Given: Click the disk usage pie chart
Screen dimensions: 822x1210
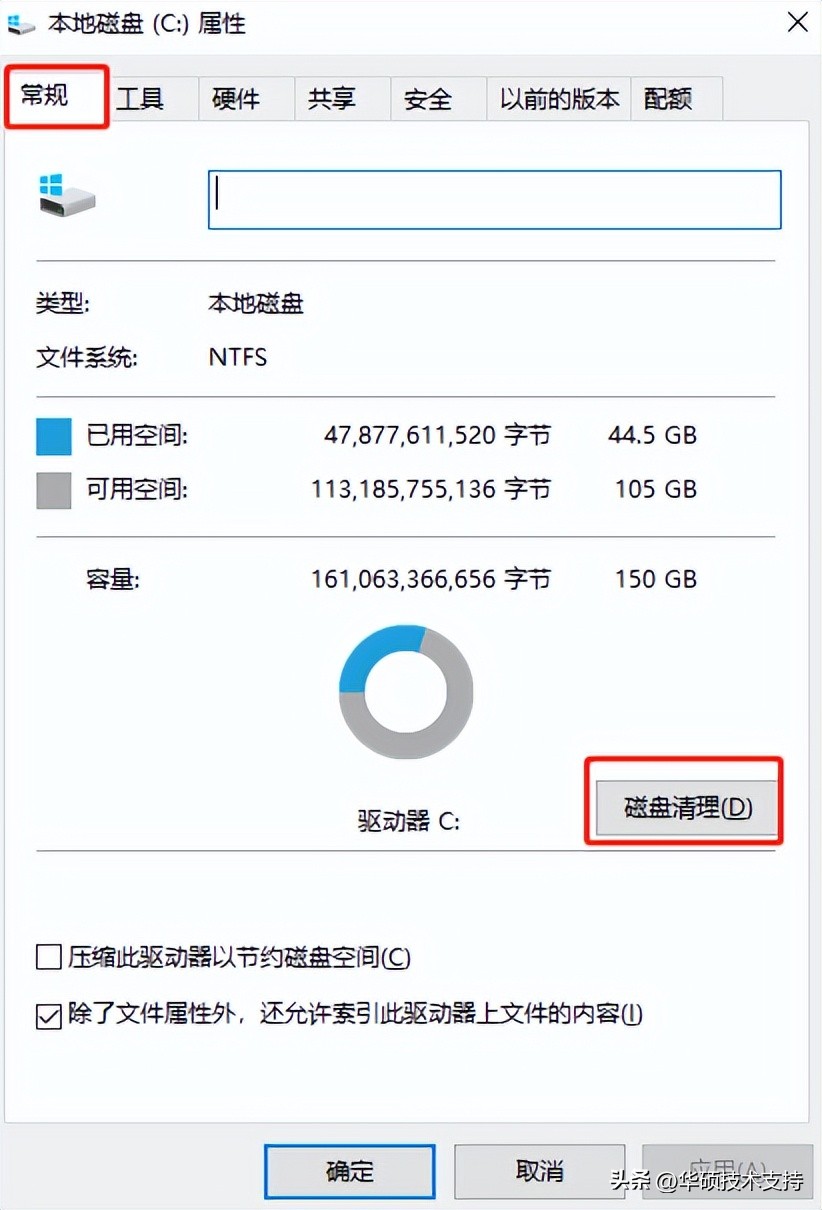Looking at the screenshot, I should coord(404,690).
